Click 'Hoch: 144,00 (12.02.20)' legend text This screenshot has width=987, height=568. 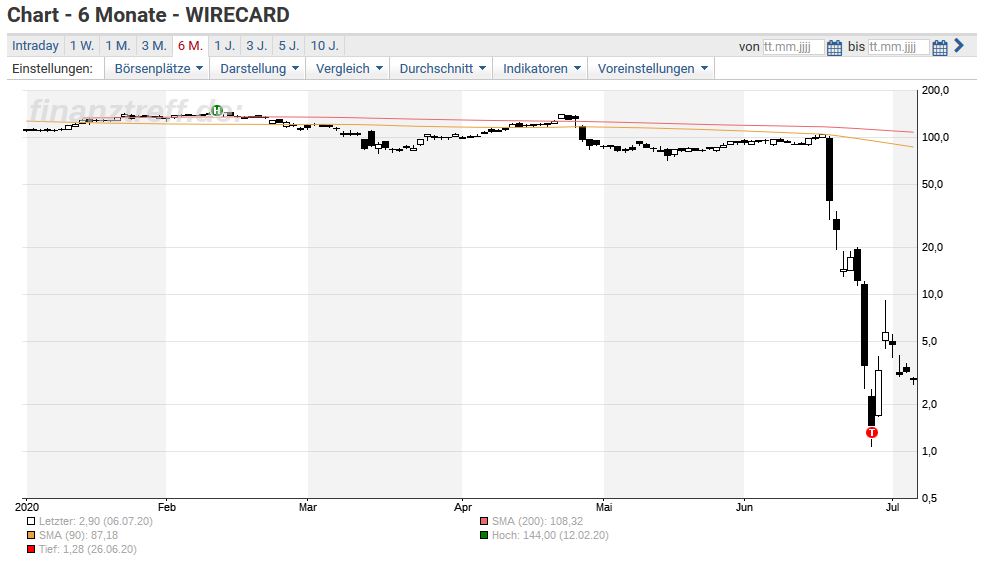click(x=550, y=535)
